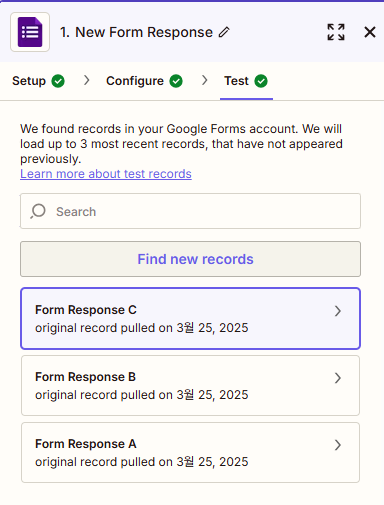Select the Form Response C record

tap(190, 318)
